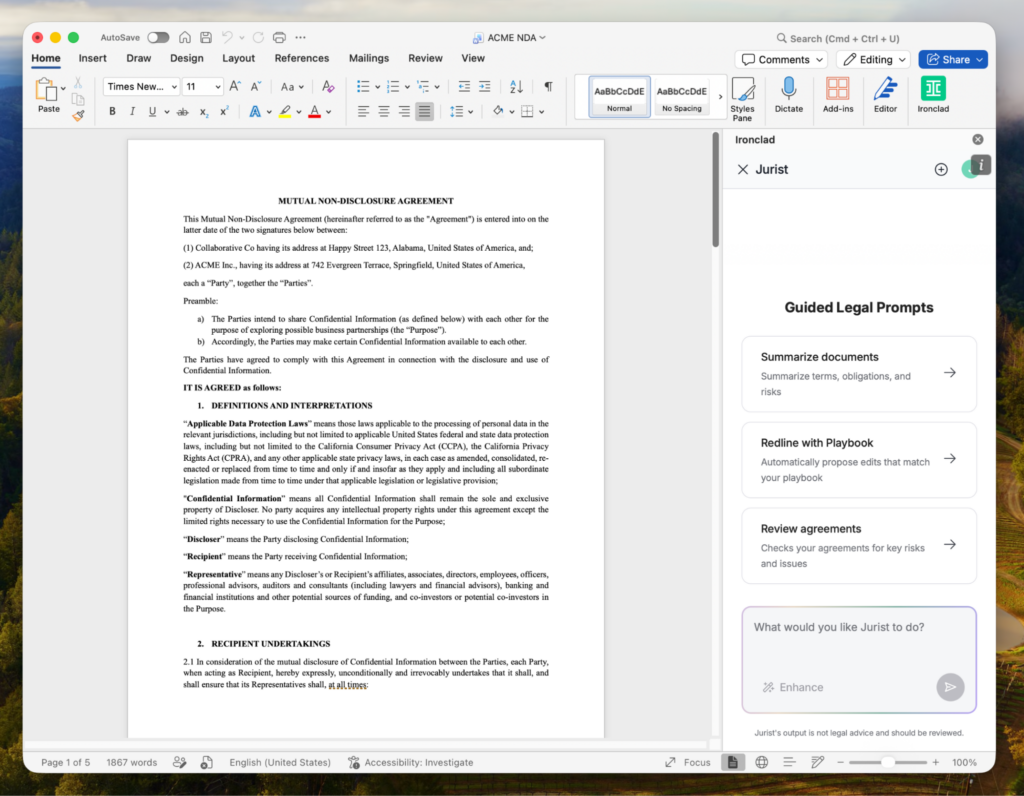
Task: Toggle AutoSave switch
Action: [x=158, y=37]
